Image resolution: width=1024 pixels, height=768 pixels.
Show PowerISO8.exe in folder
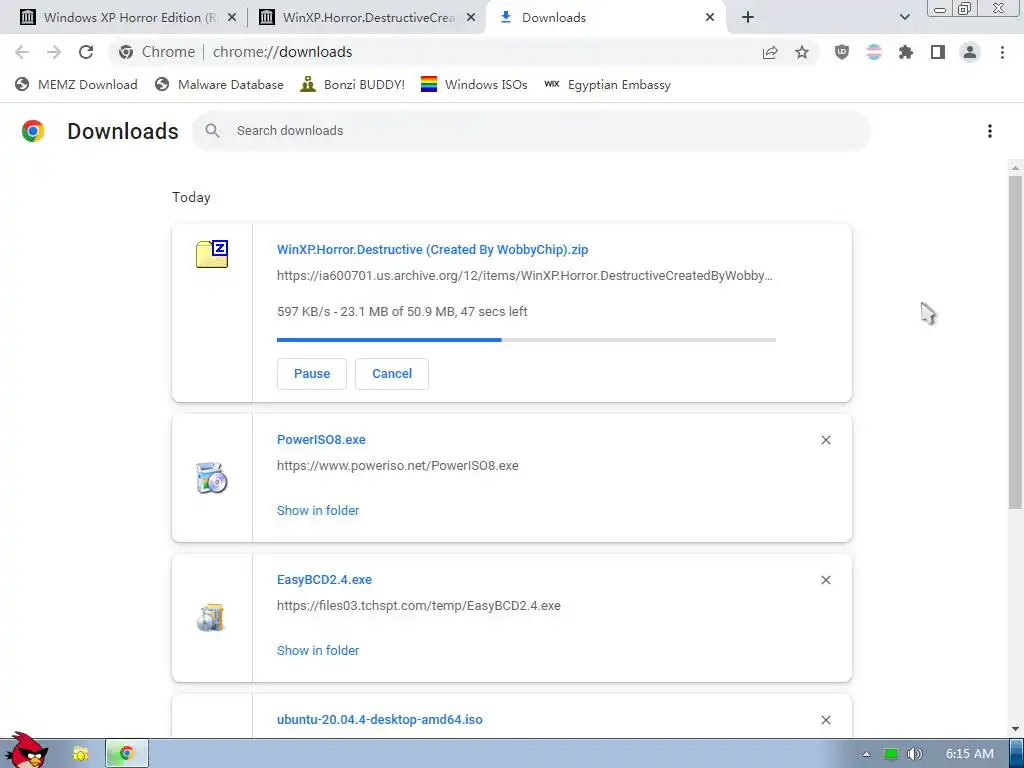pos(318,511)
